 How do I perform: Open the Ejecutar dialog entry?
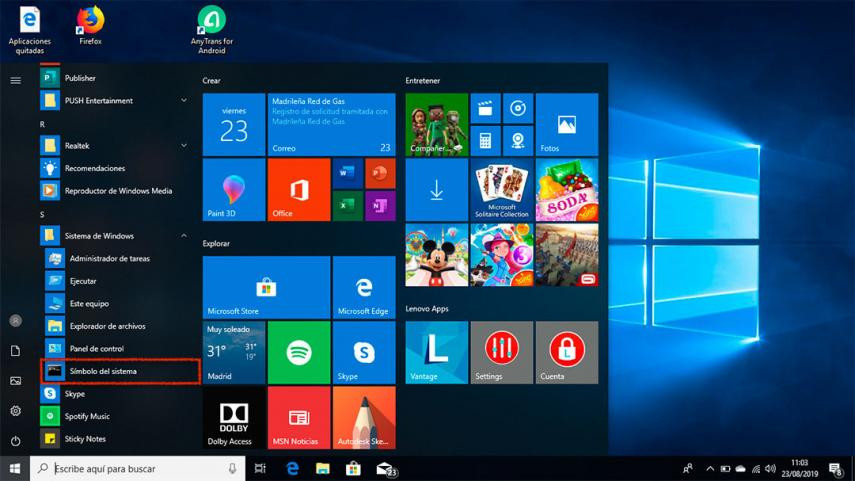point(117,281)
